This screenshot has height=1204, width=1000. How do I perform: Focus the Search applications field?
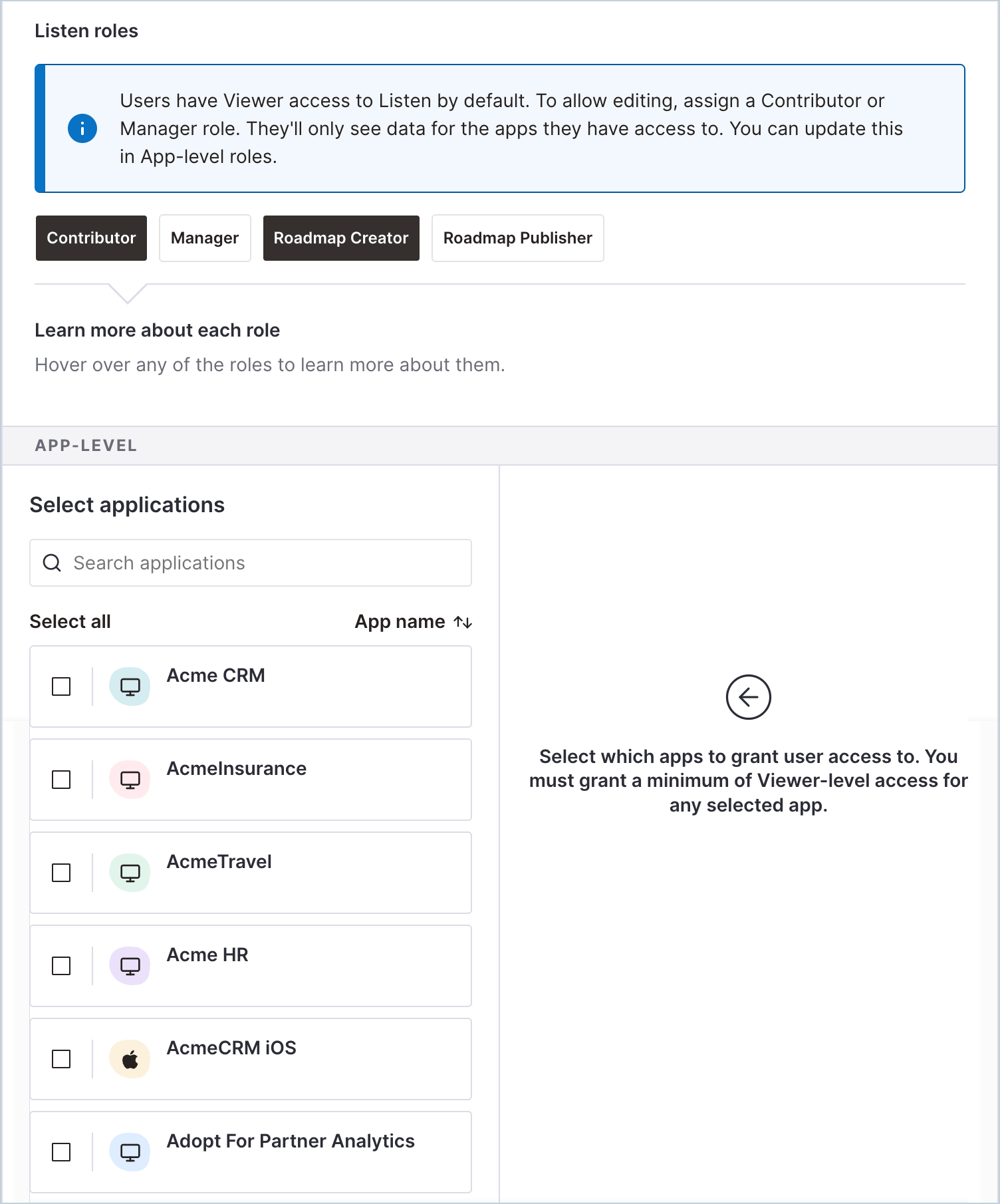pos(251,563)
